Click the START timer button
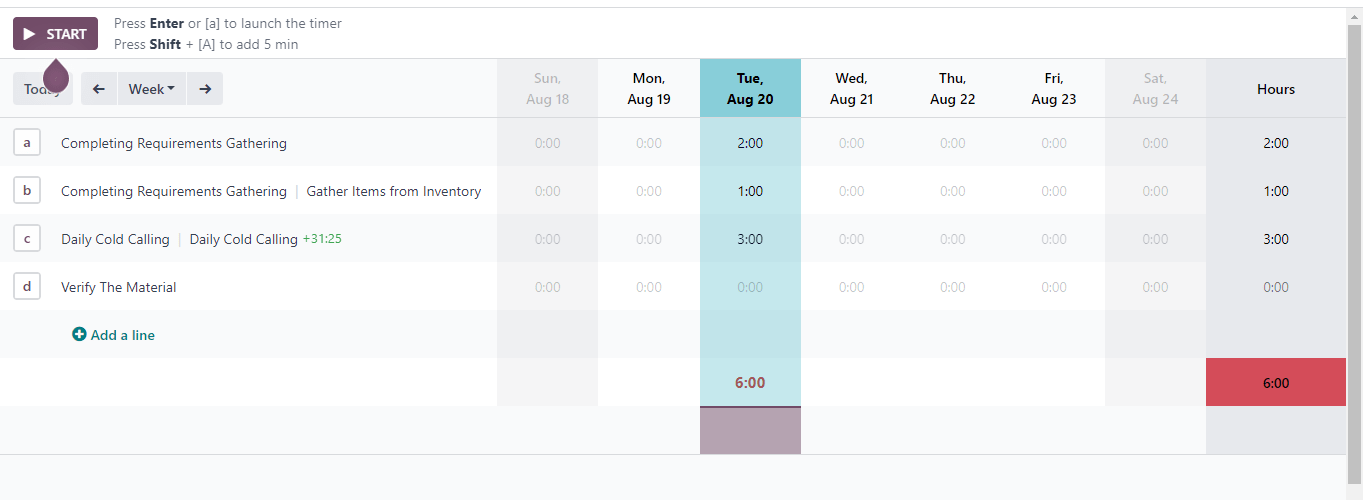The image size is (1363, 500). [55, 34]
